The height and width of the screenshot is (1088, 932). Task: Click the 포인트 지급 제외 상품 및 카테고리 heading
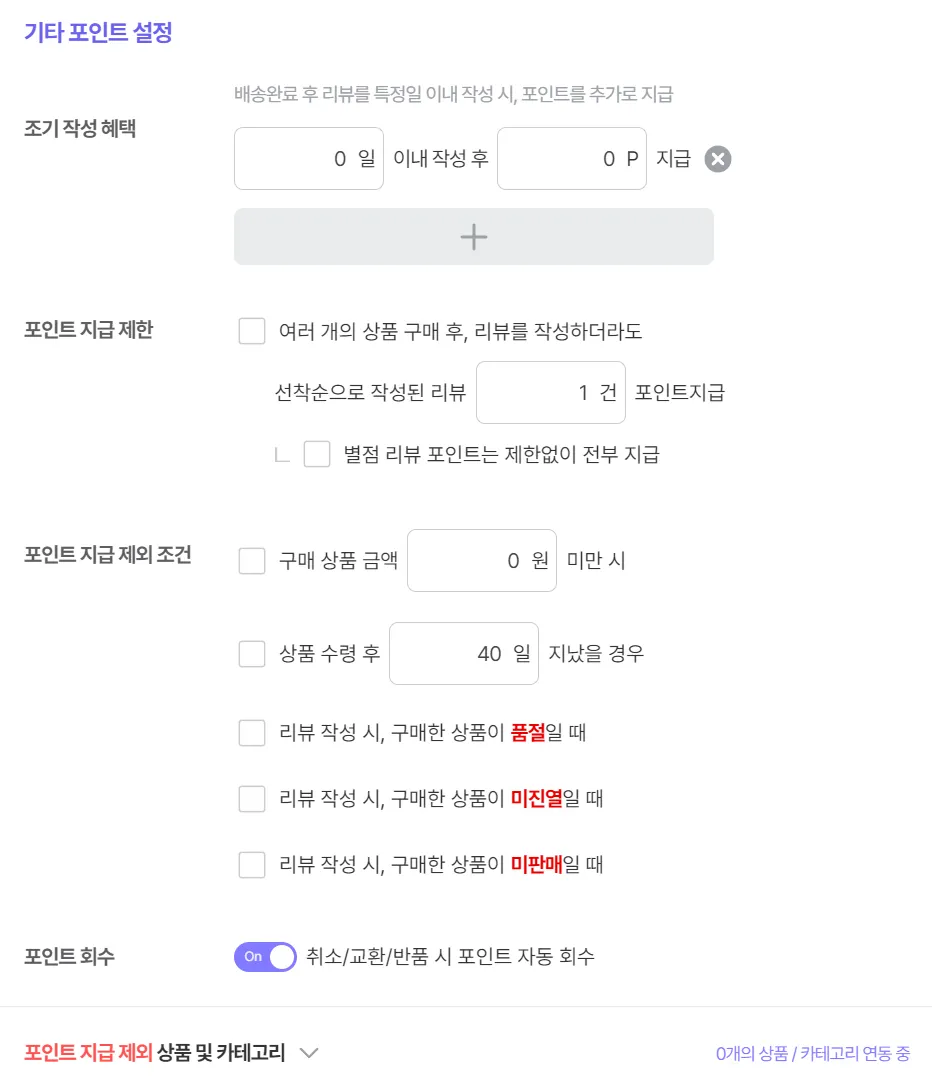[x=155, y=1053]
